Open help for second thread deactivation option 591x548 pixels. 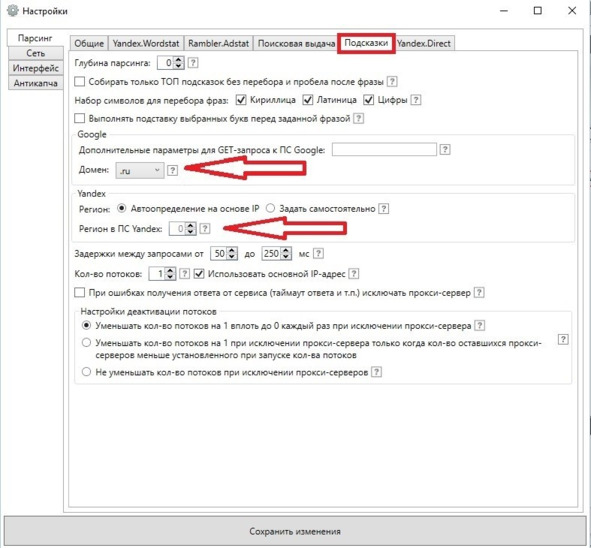coord(563,339)
